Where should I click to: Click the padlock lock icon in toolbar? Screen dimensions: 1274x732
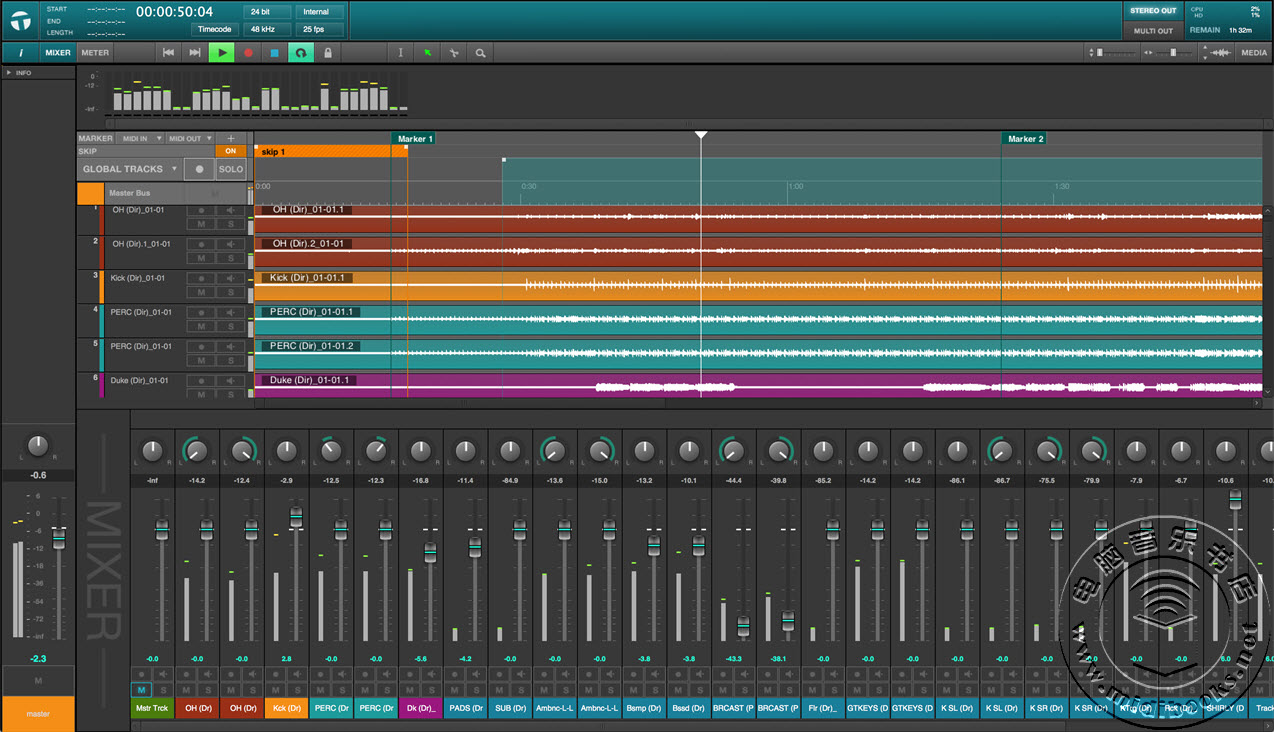[x=328, y=53]
